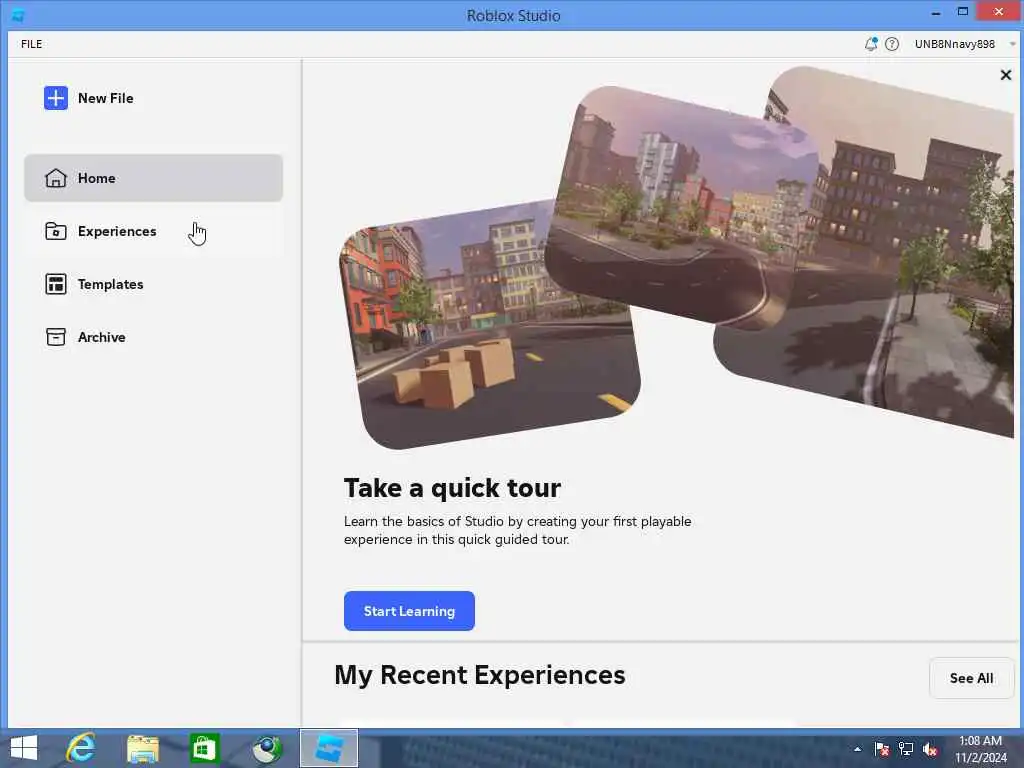
Task: Click the Roblox Studio title bar icon
Action: pos(18,15)
